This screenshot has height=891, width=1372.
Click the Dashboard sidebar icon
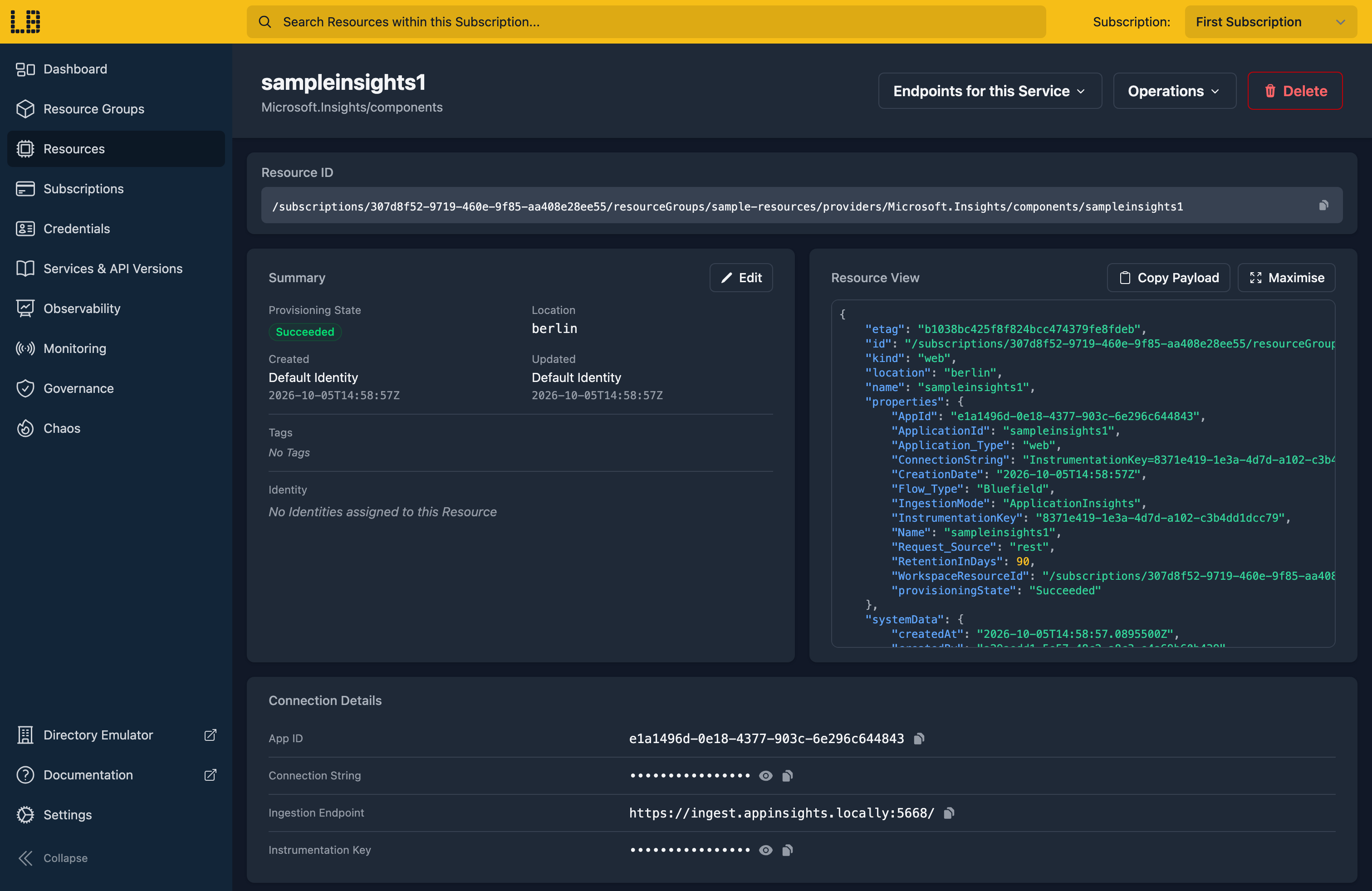(25, 69)
